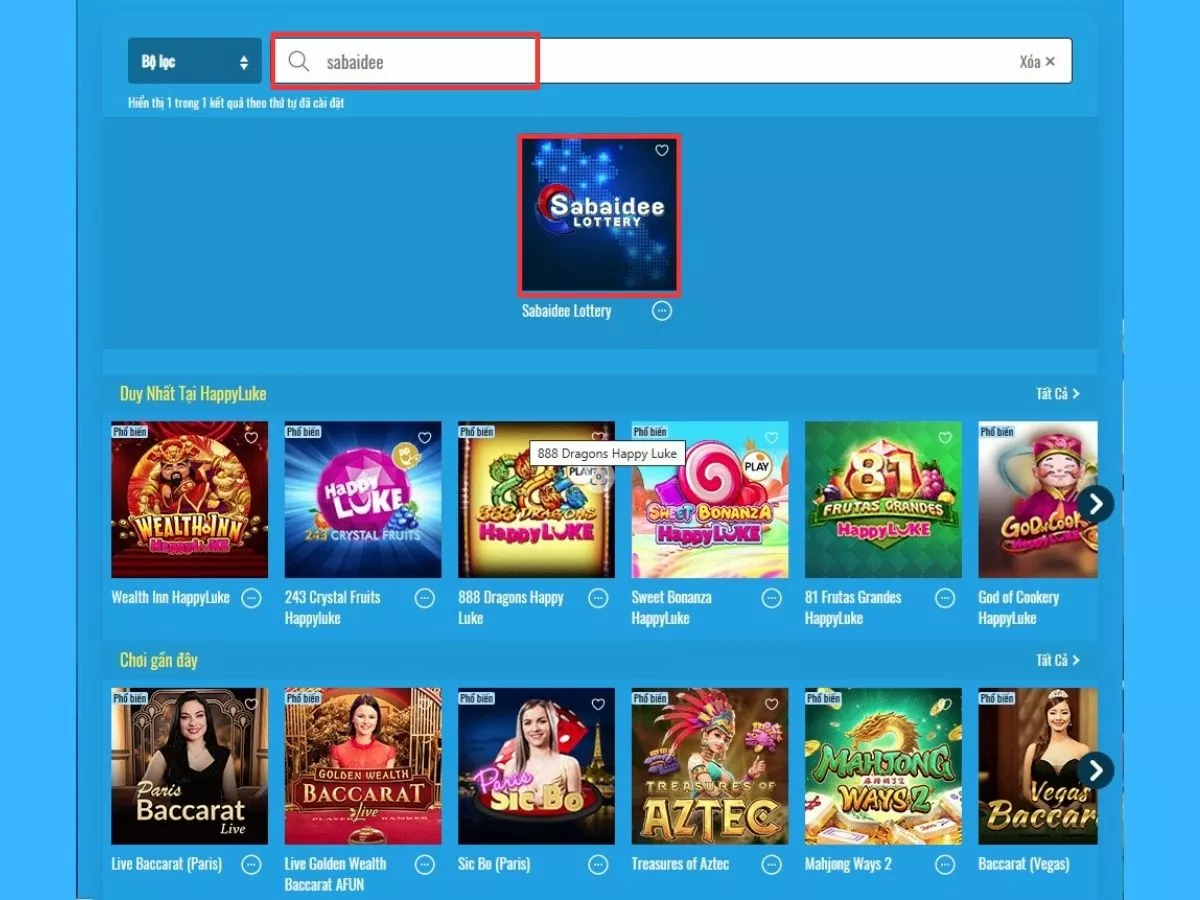Image resolution: width=1200 pixels, height=900 pixels.
Task: Open more options for Mahjong Ways 2
Action: pos(945,864)
